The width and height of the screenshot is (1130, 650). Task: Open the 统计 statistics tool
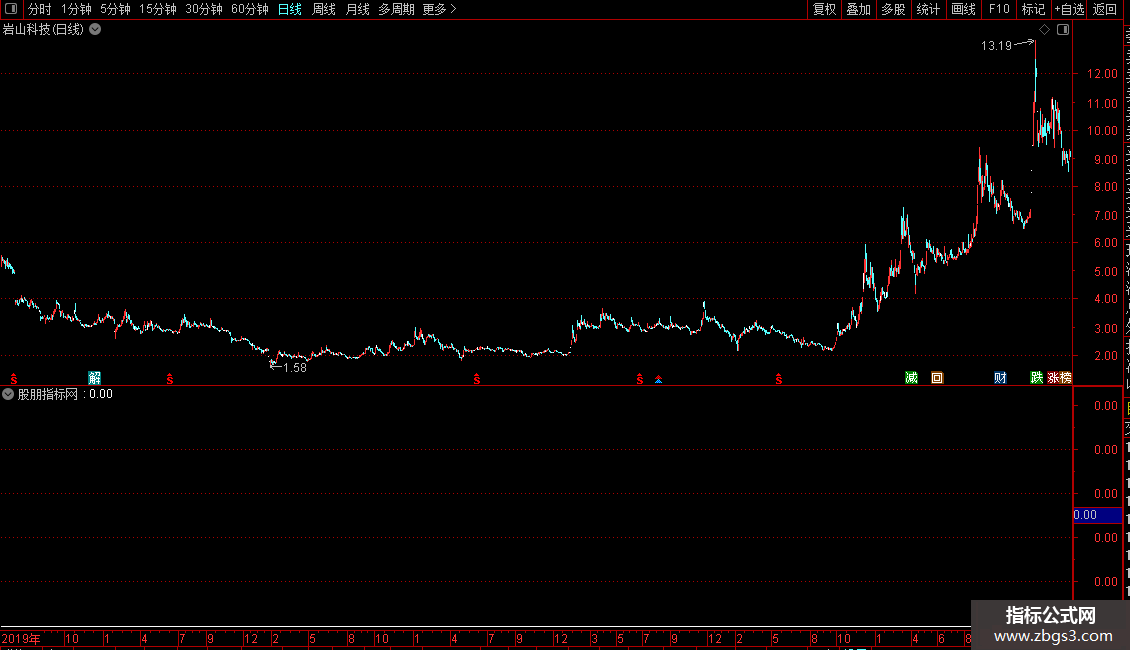(927, 9)
